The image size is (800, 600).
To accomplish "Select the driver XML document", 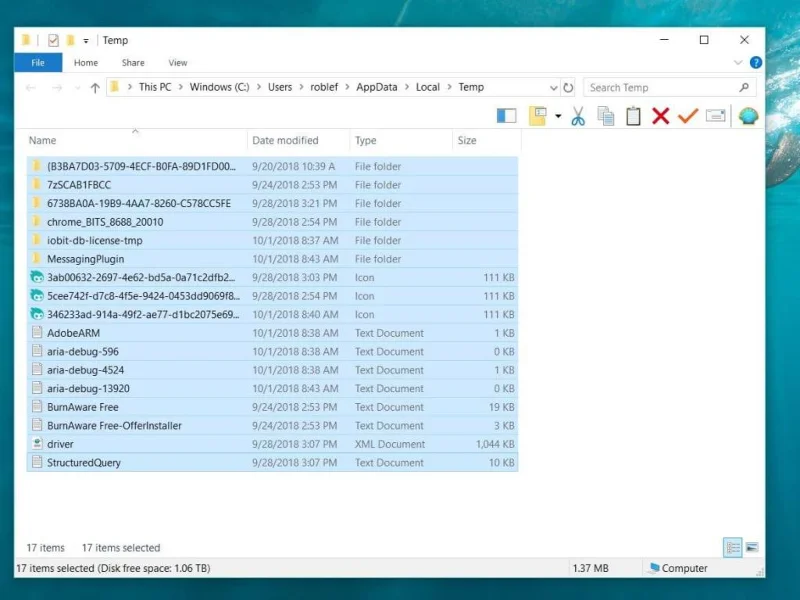I will point(272,444).
